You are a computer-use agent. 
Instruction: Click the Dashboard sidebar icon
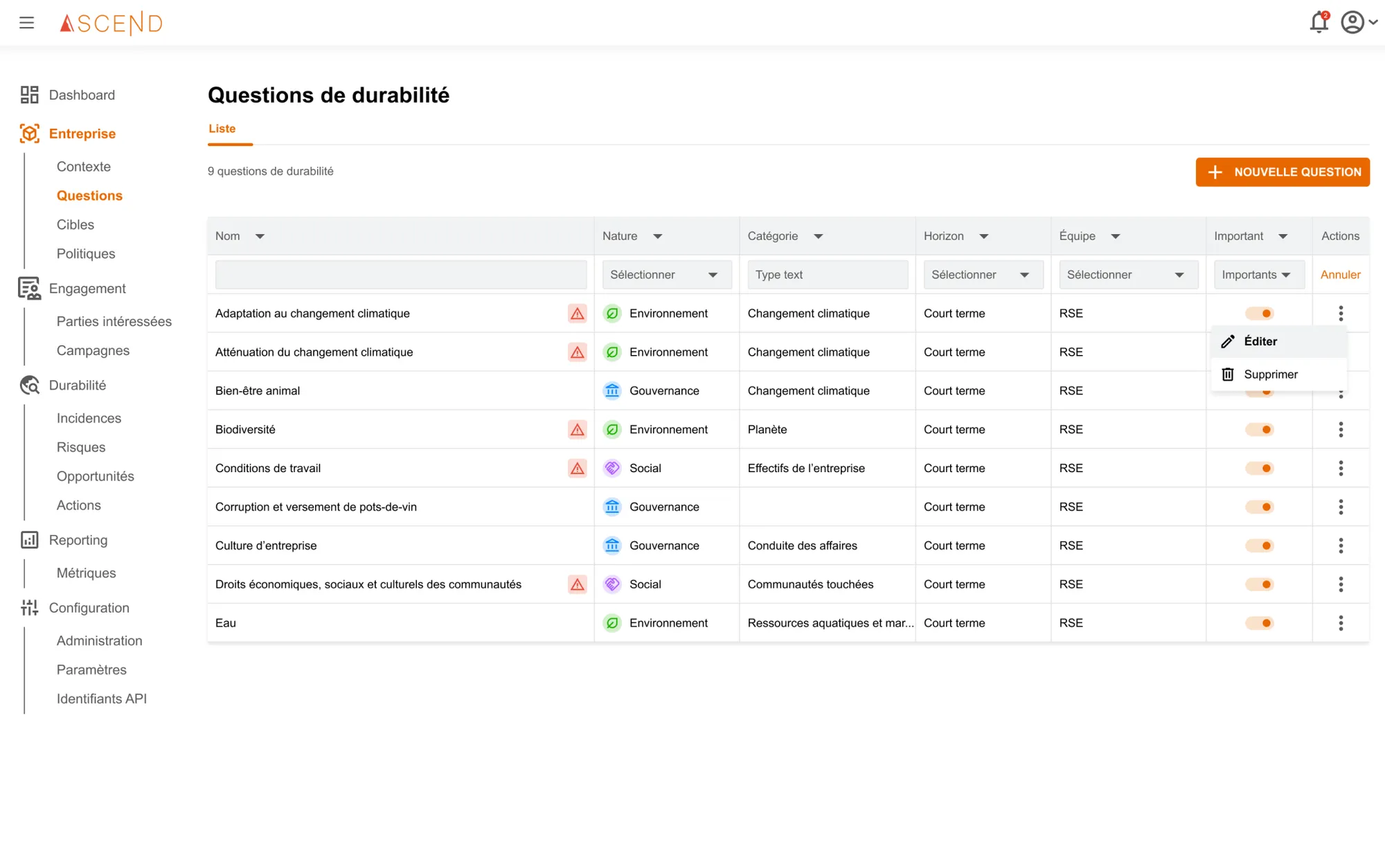pos(29,95)
